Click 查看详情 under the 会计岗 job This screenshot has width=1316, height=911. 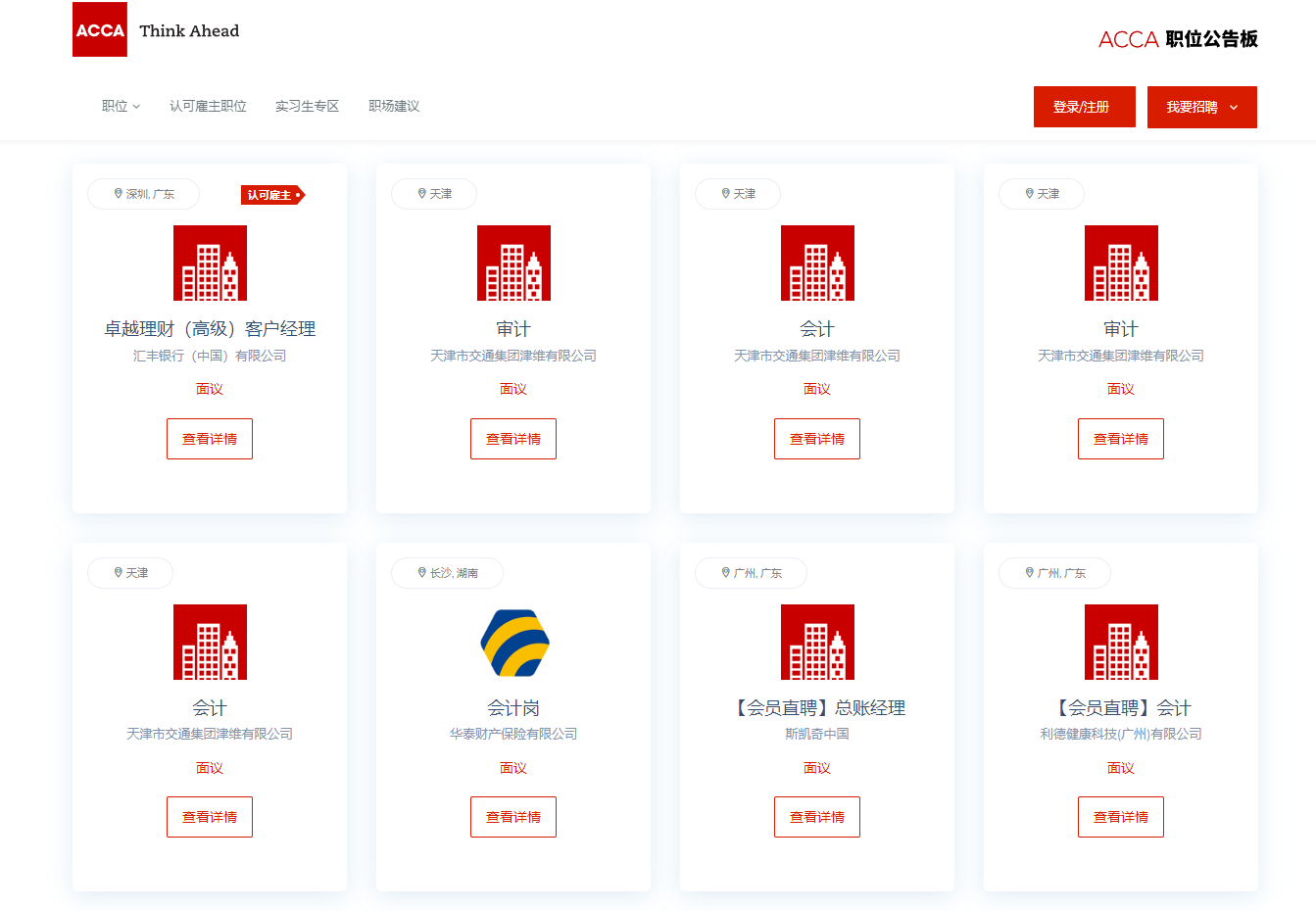coord(513,817)
